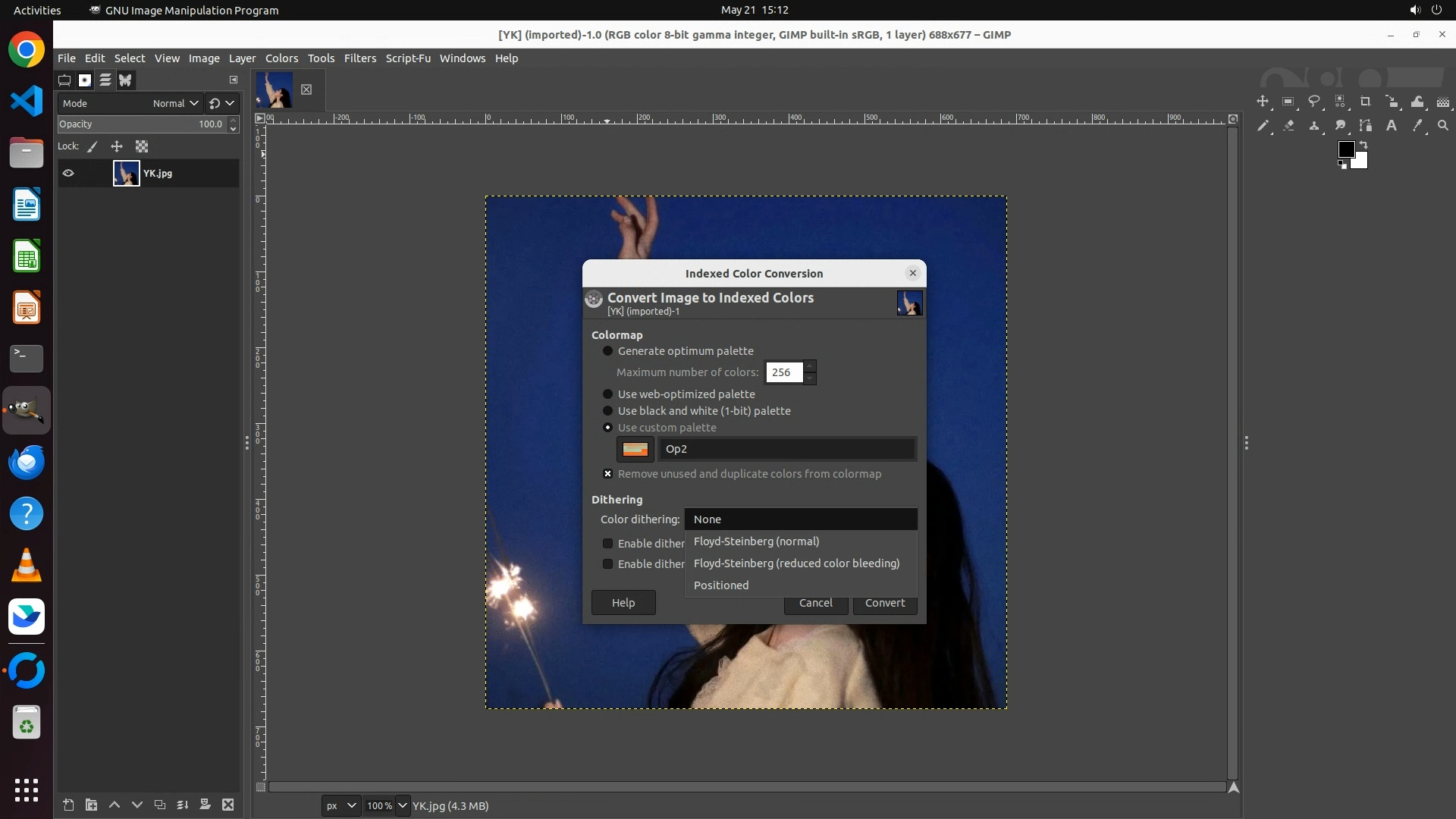Screen dimensions: 1456x819
Task: Select the Crop tool
Action: tap(1366, 102)
